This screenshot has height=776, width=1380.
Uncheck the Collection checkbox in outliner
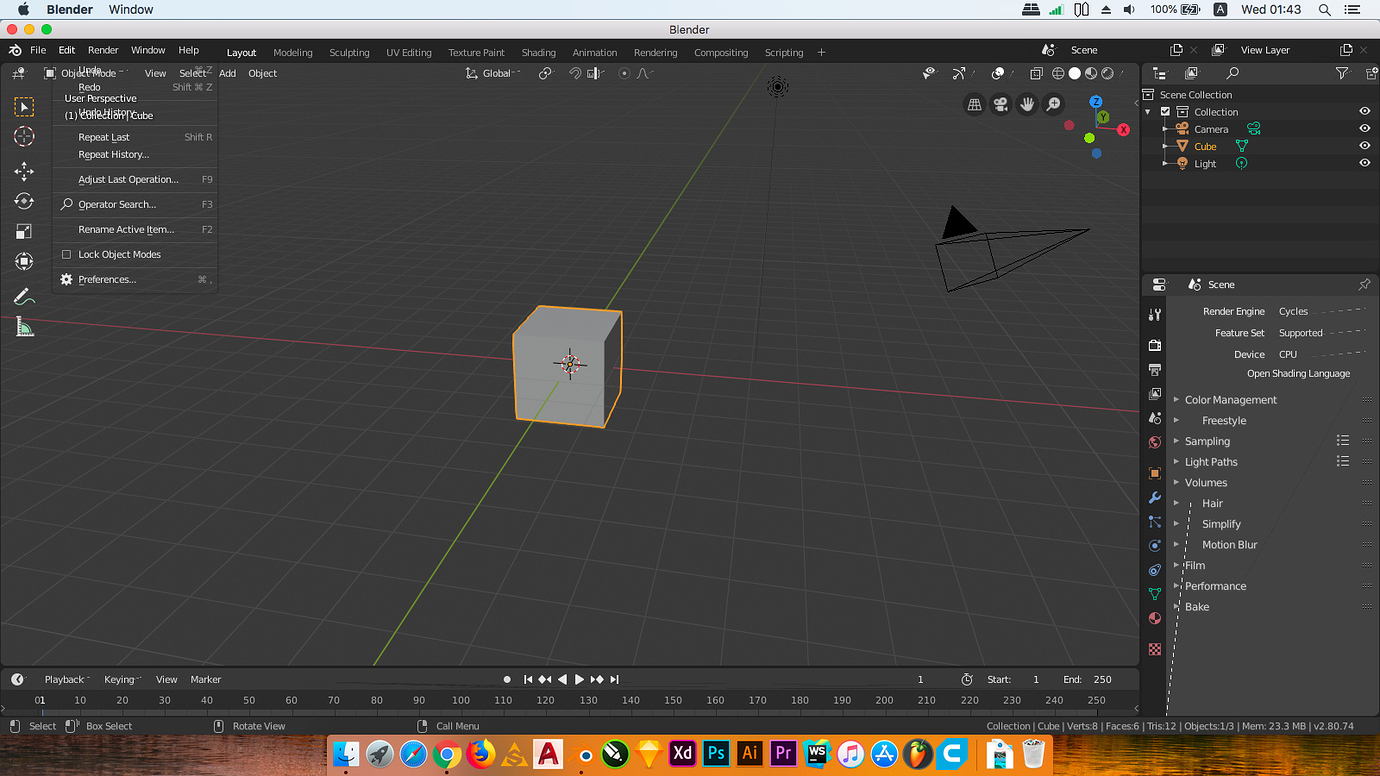pyautogui.click(x=1165, y=112)
